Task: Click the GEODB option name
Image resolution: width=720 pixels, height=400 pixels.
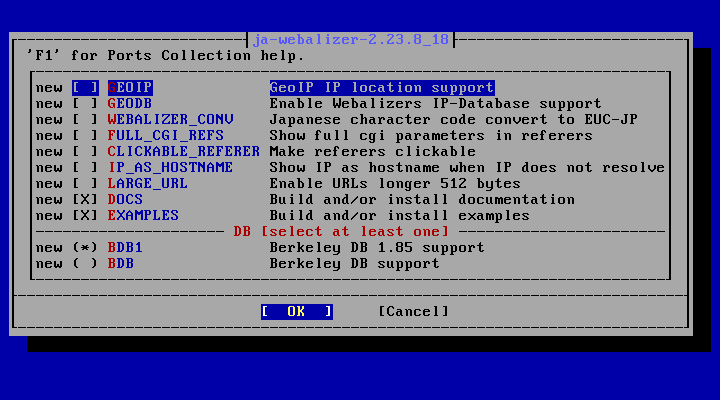Action: [130, 103]
